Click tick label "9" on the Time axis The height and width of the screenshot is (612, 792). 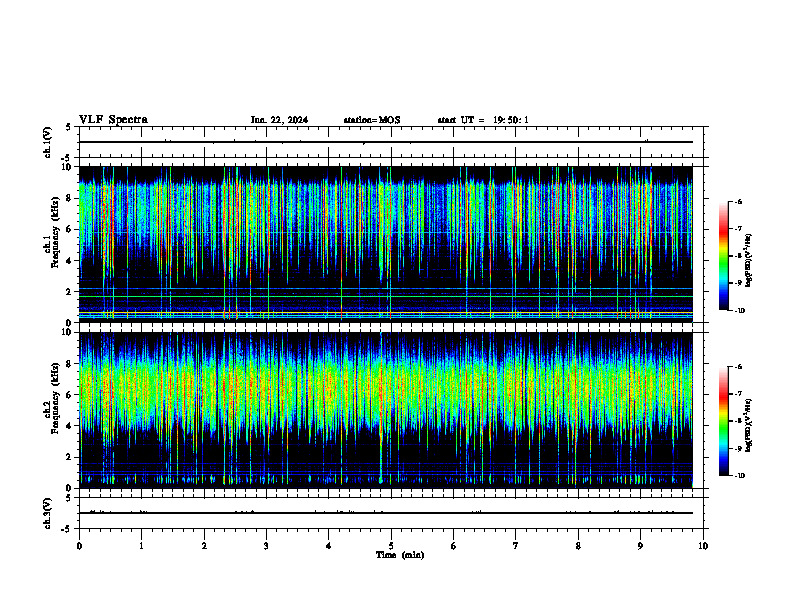pyautogui.click(x=640, y=546)
